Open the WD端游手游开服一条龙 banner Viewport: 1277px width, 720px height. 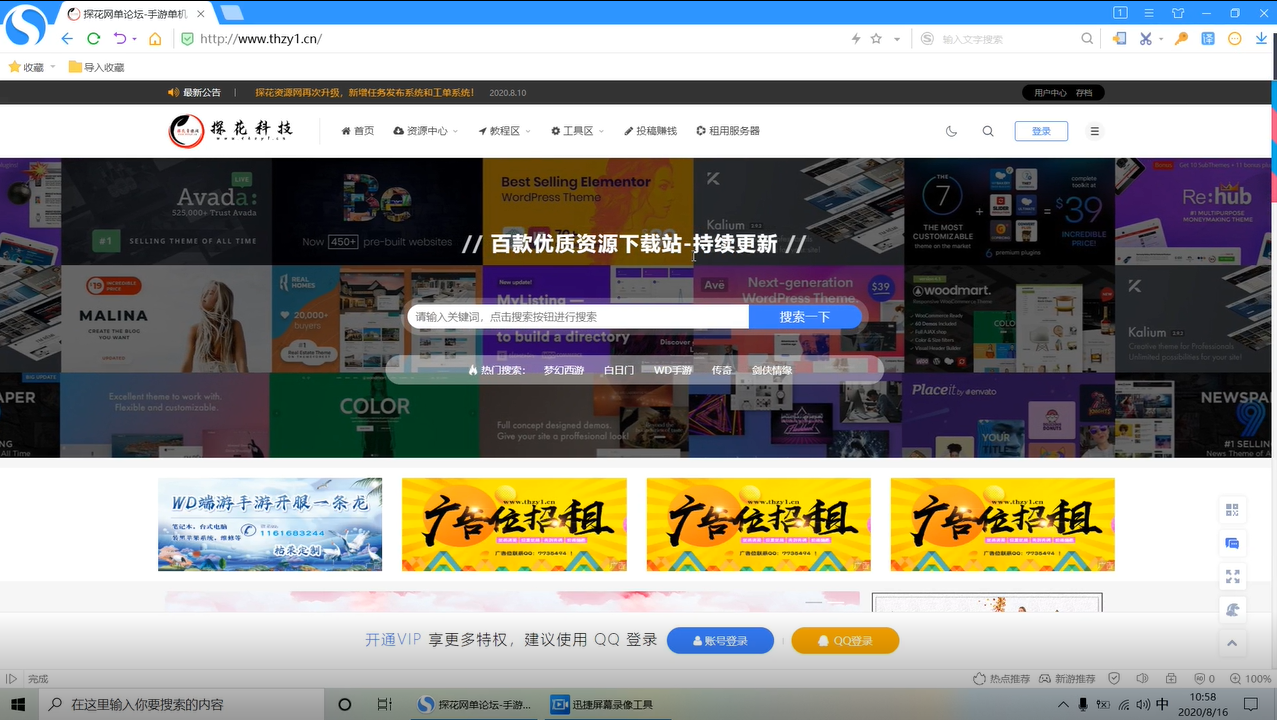(270, 524)
